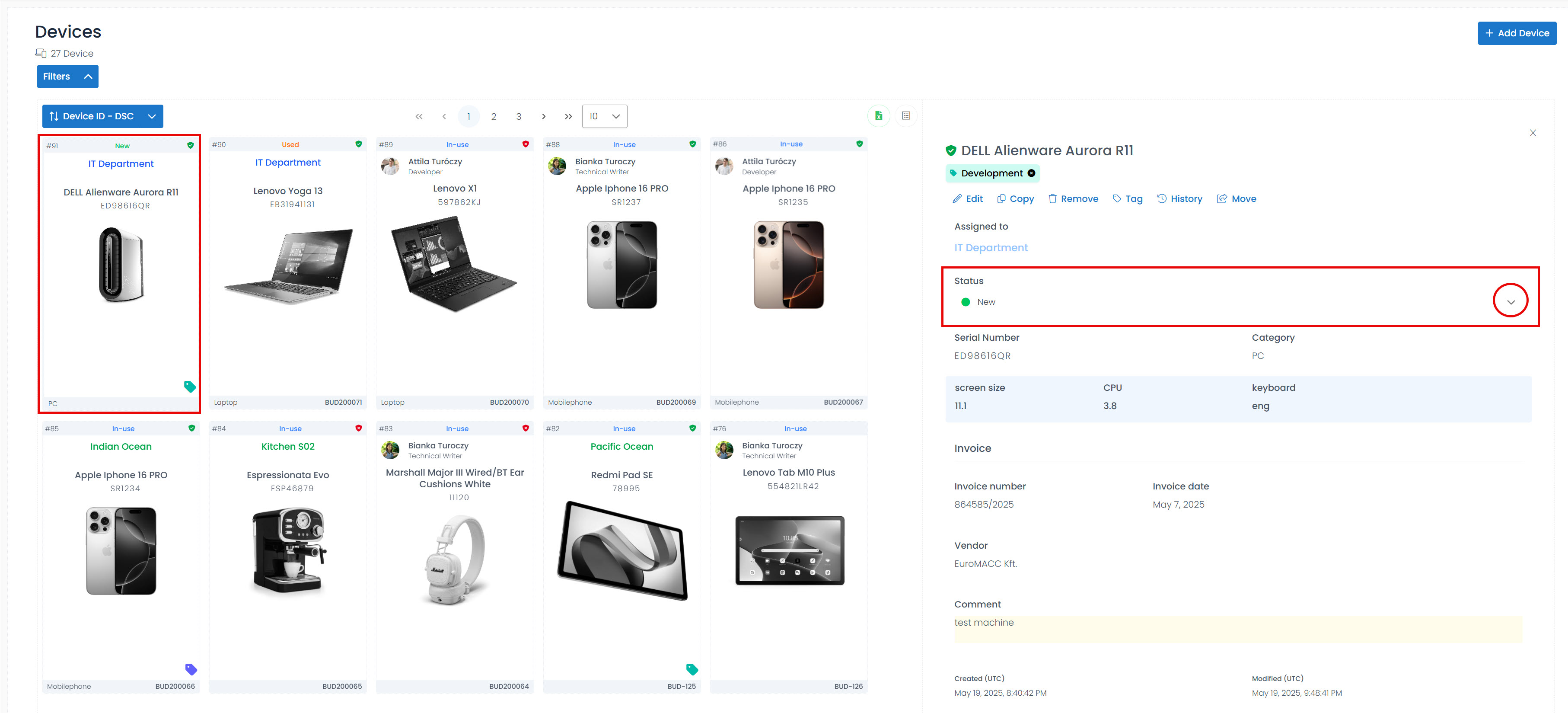Click the teal tag icon on card #91
Viewport: 1568px width, 713px height.
click(190, 387)
